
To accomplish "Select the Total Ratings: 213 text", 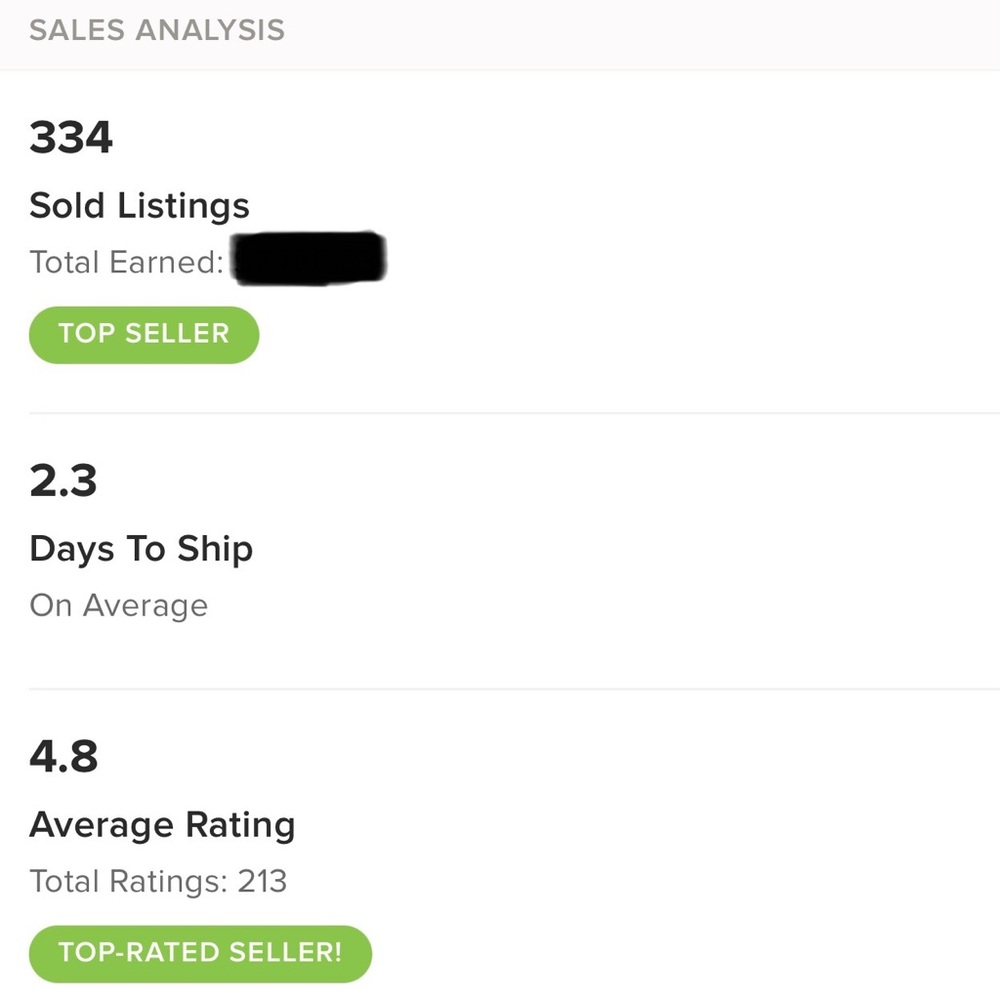I will coord(158,881).
